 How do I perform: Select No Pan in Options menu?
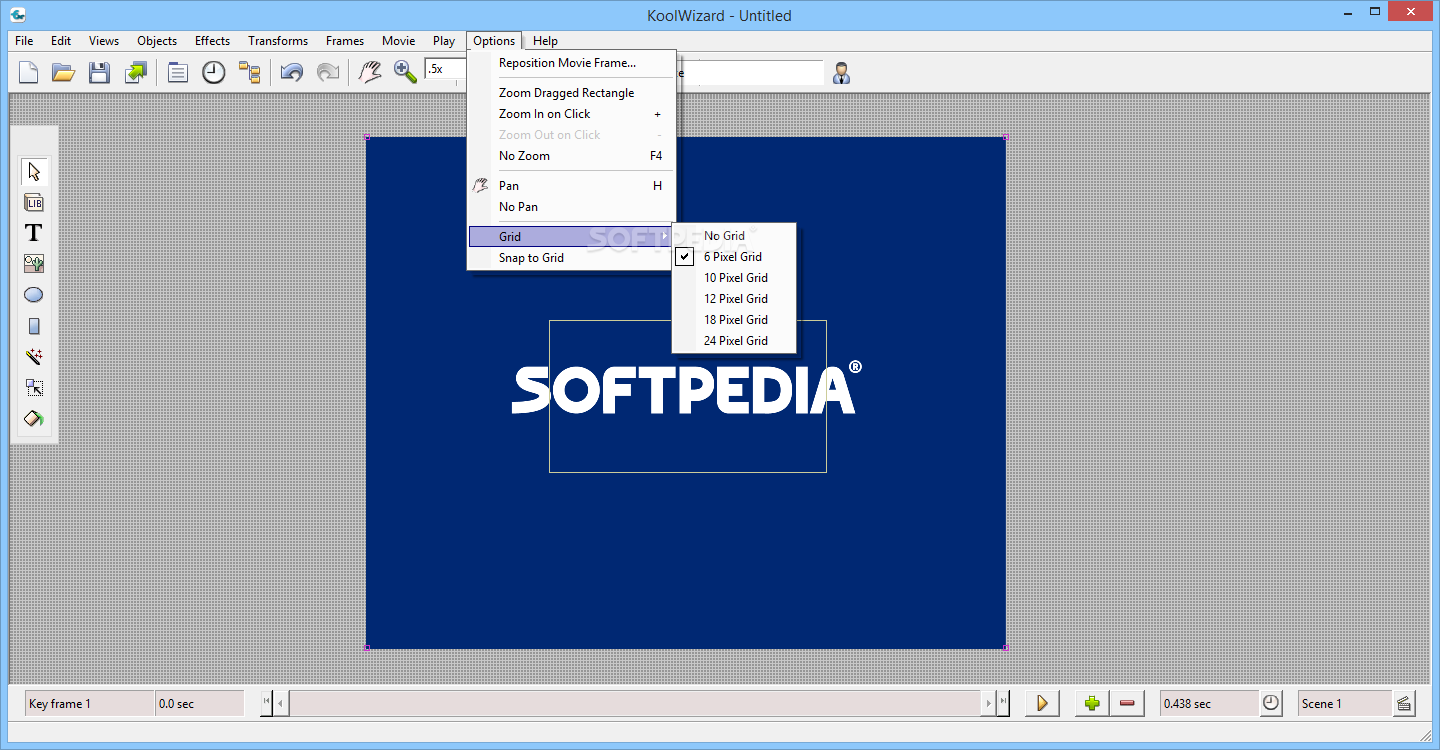pos(572,207)
